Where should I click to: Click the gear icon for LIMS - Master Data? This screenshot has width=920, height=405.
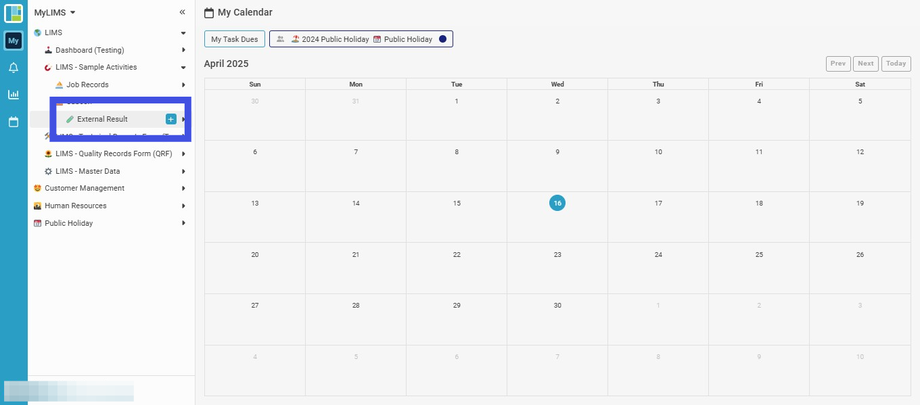tap(48, 171)
